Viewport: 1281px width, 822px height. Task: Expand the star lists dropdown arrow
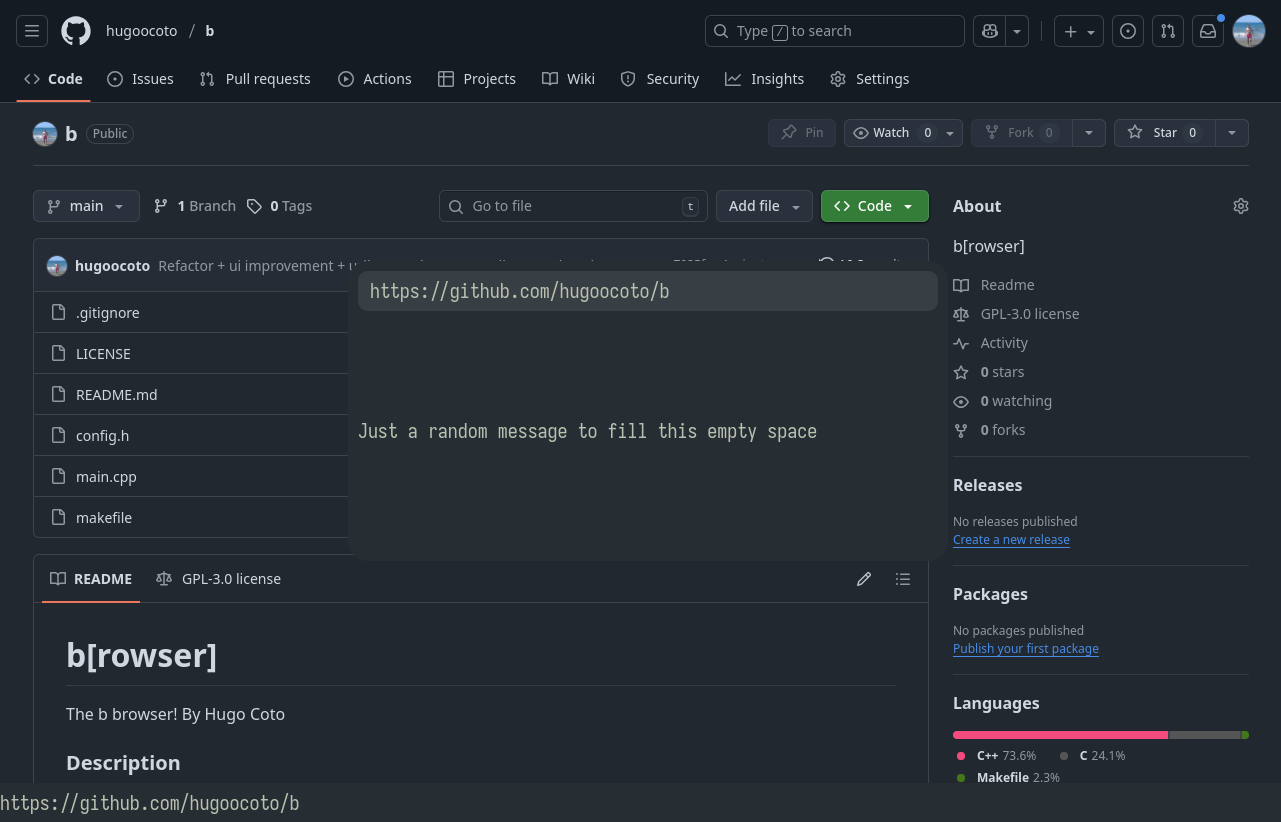point(1232,133)
